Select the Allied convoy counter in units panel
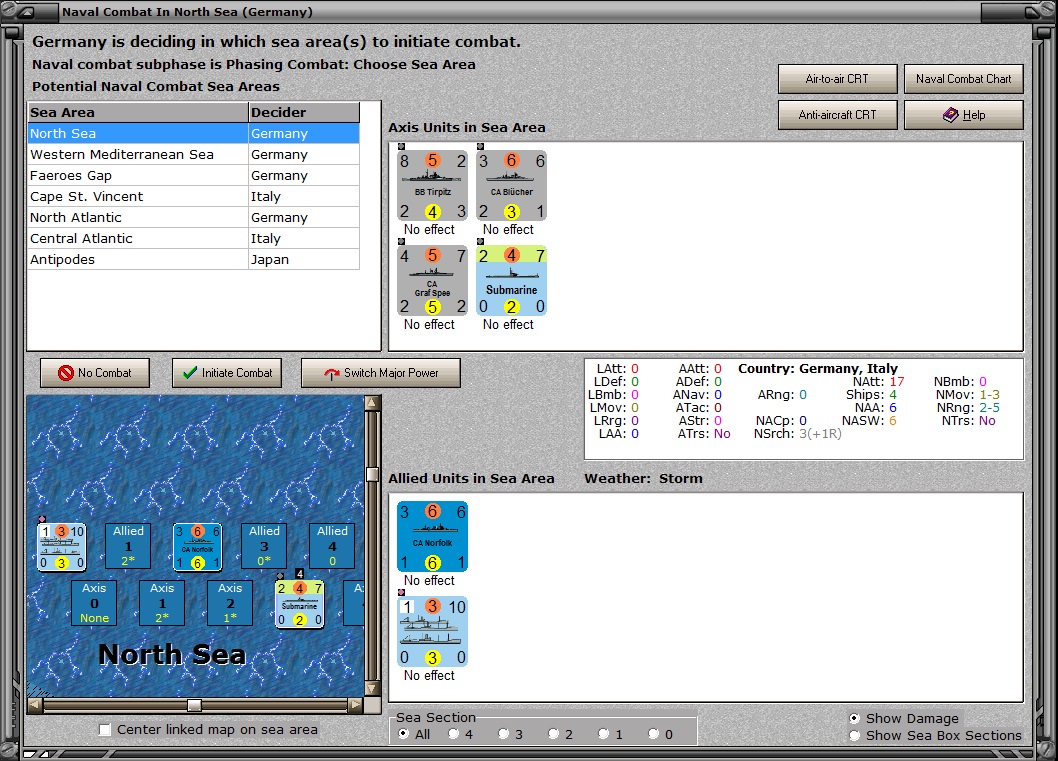 click(x=432, y=631)
